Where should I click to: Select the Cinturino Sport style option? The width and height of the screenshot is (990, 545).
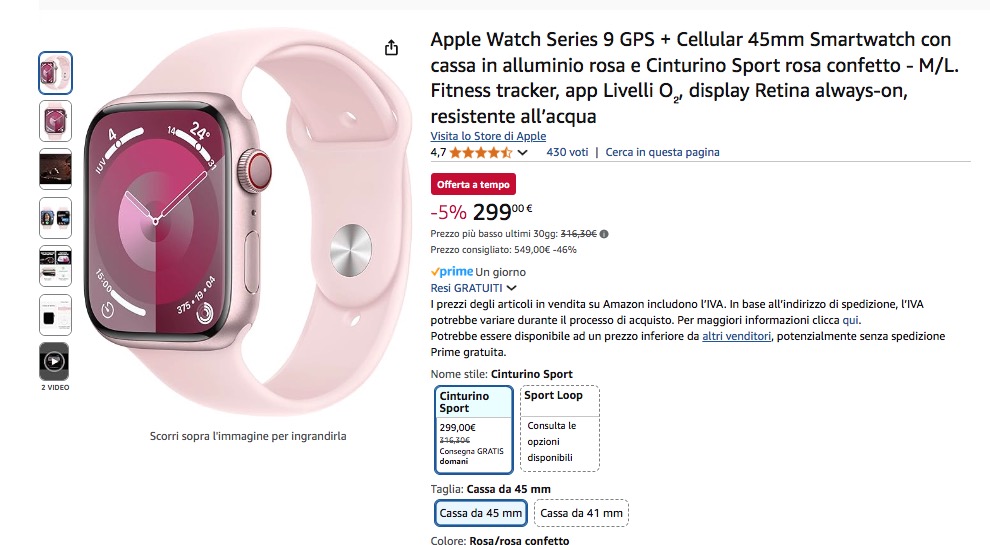click(475, 429)
